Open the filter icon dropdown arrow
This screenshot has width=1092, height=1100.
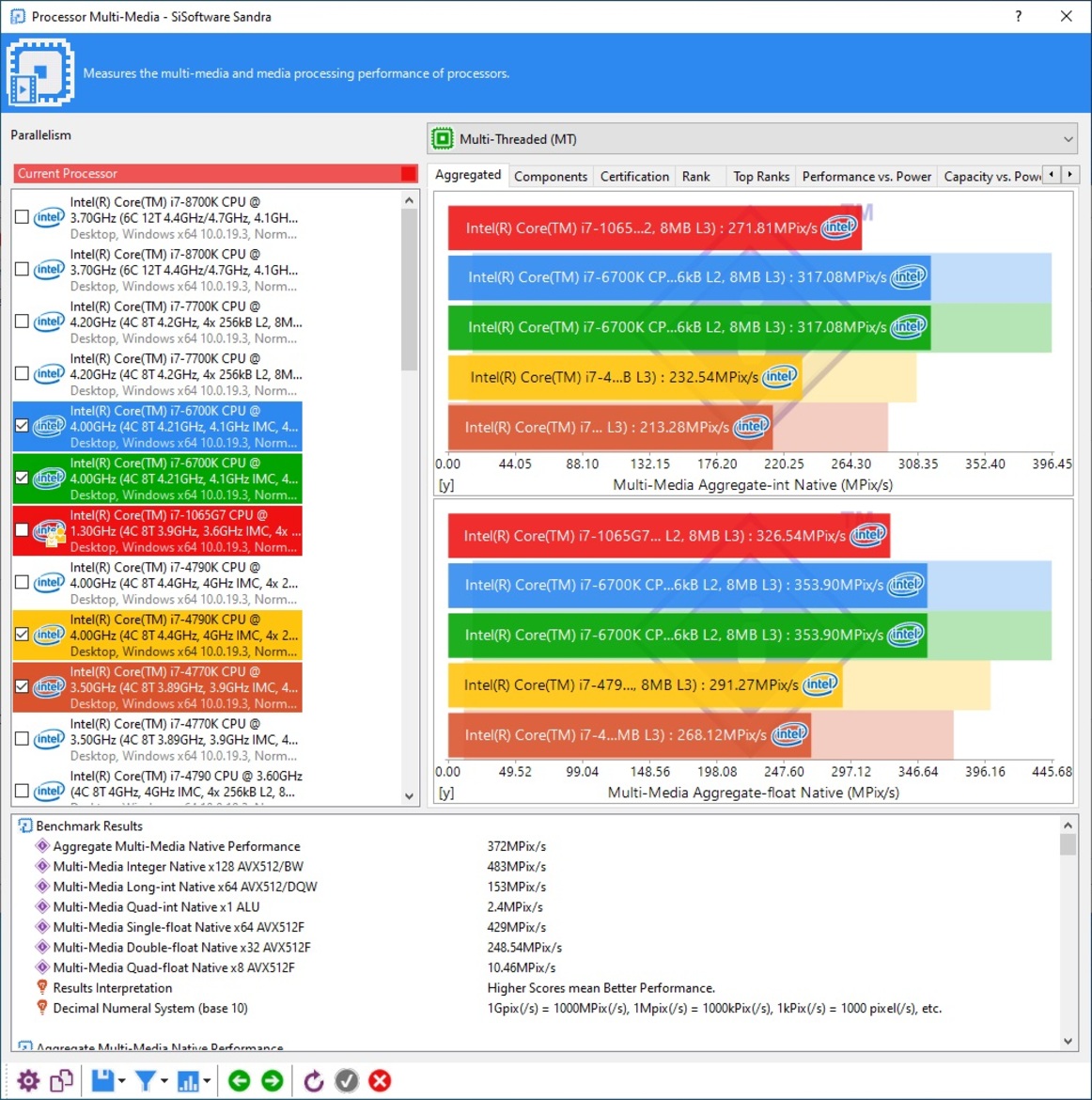click(x=164, y=1081)
